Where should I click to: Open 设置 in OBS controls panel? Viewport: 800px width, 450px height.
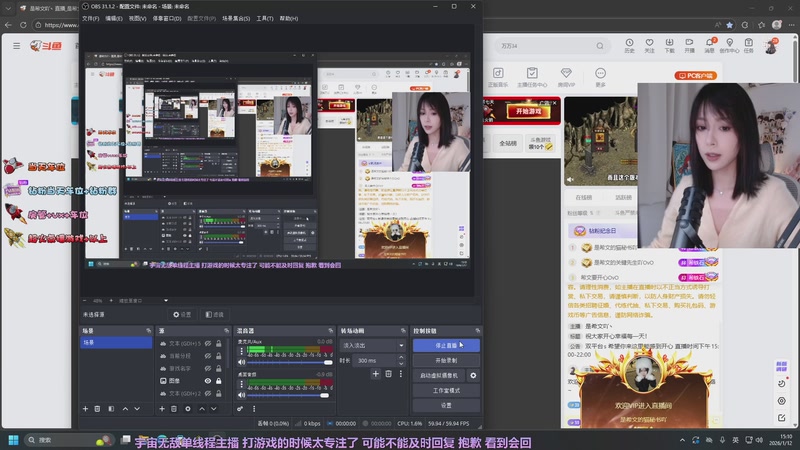tap(446, 405)
